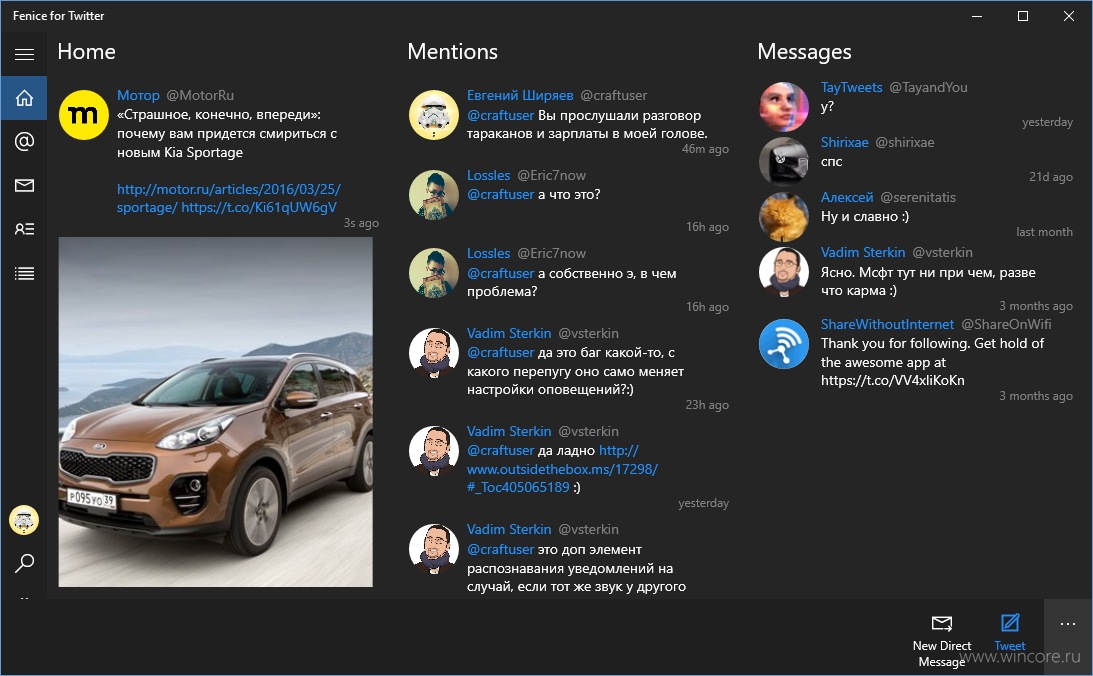The width and height of the screenshot is (1093, 676).
Task: Open Shirixae avatar in Messages
Action: point(784,162)
